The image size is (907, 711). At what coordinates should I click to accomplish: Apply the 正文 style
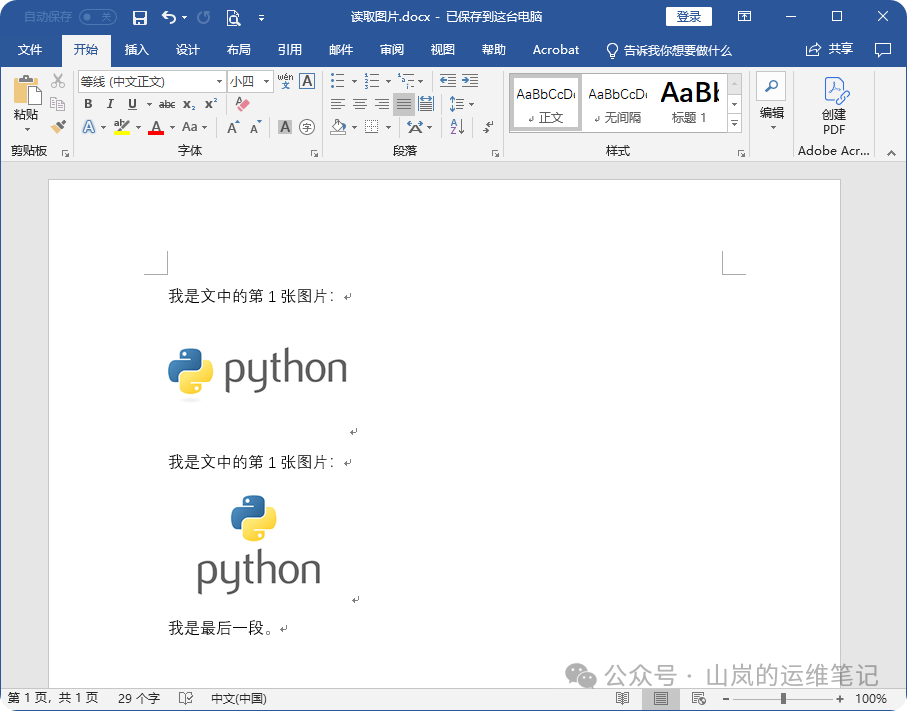pyautogui.click(x=545, y=104)
